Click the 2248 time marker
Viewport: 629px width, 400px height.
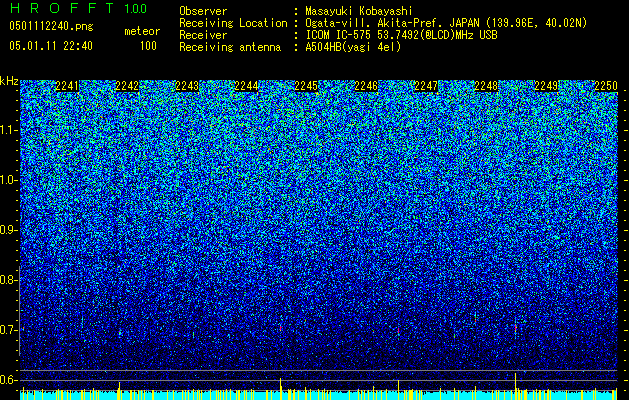coord(486,86)
